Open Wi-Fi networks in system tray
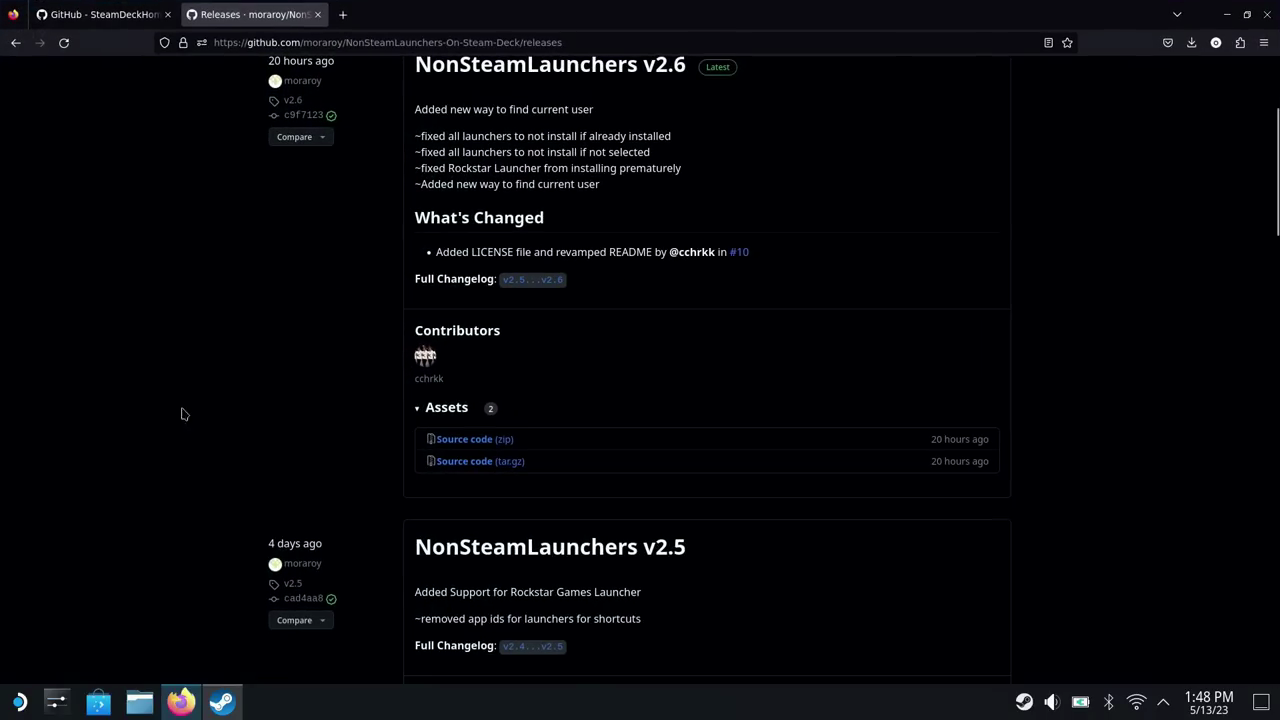The width and height of the screenshot is (1280, 720). click(x=1136, y=702)
